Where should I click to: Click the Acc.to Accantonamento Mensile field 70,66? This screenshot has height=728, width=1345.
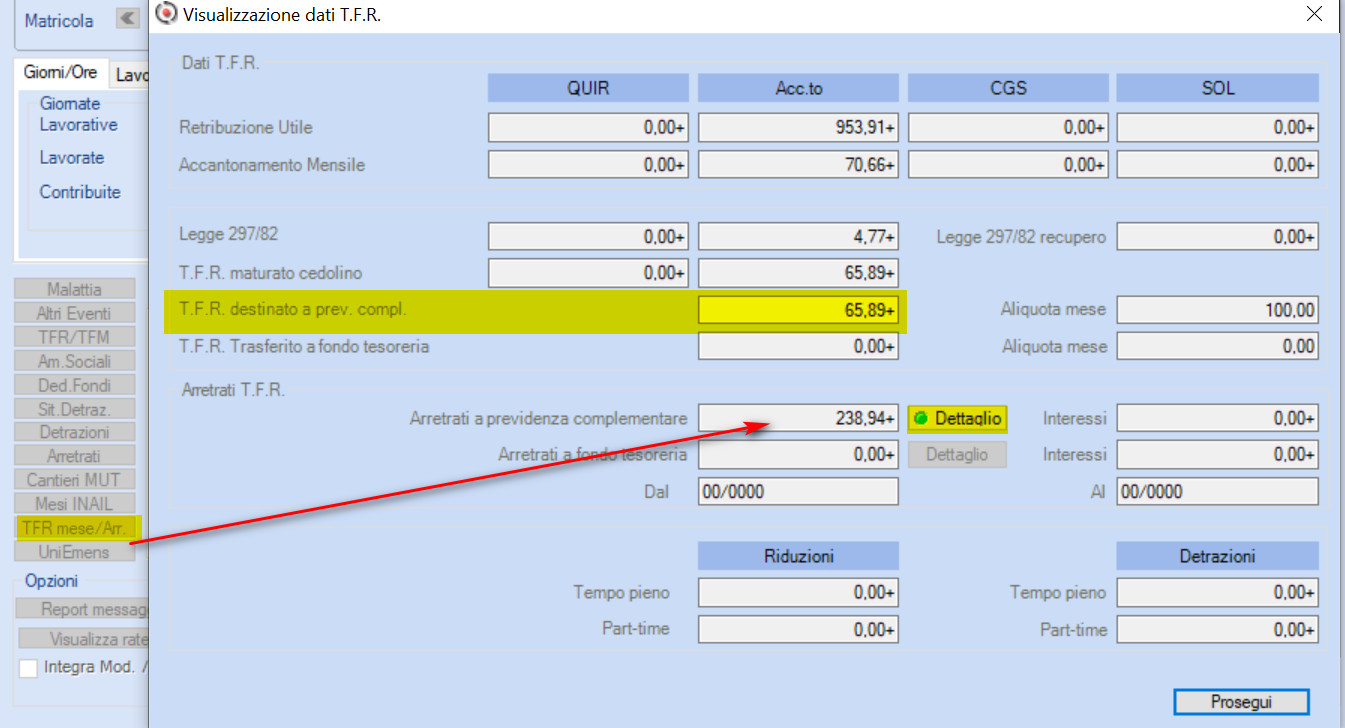click(x=798, y=165)
